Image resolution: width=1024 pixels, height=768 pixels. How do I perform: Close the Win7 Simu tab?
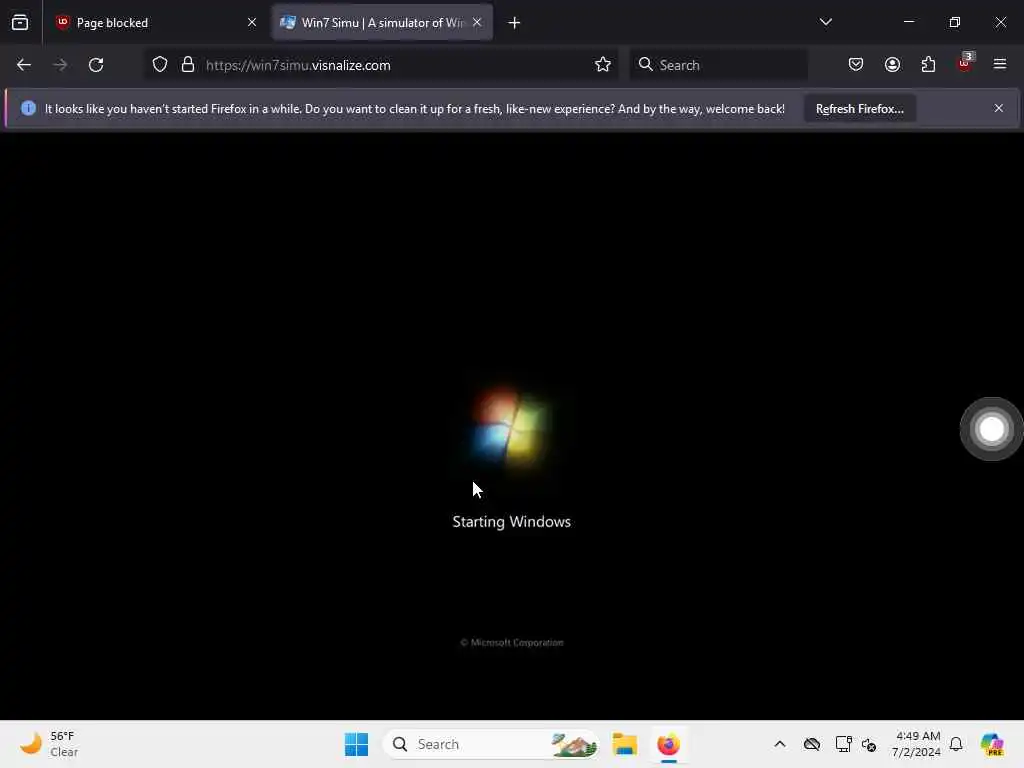click(x=477, y=22)
